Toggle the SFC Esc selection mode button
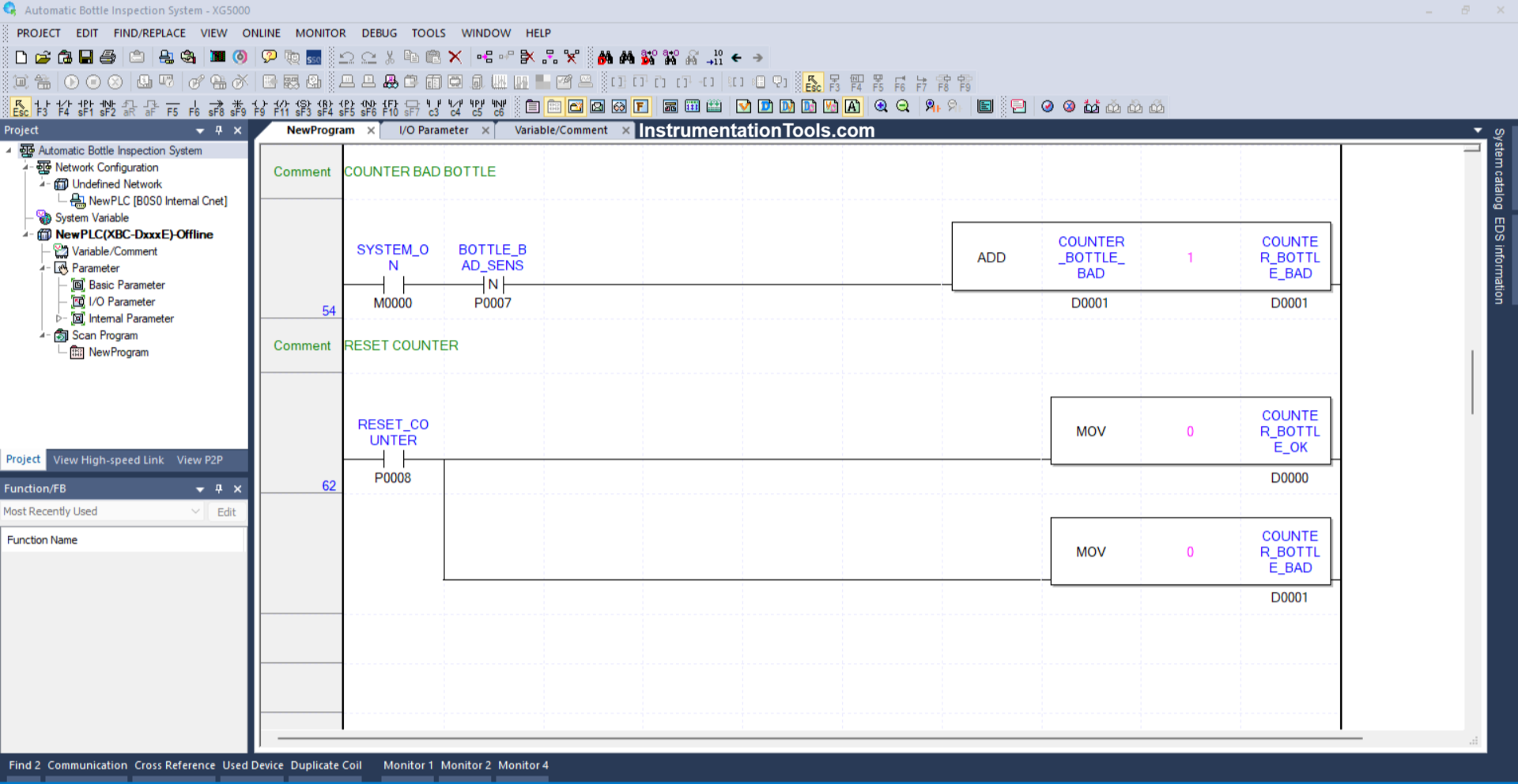This screenshot has width=1518, height=784. click(x=813, y=82)
